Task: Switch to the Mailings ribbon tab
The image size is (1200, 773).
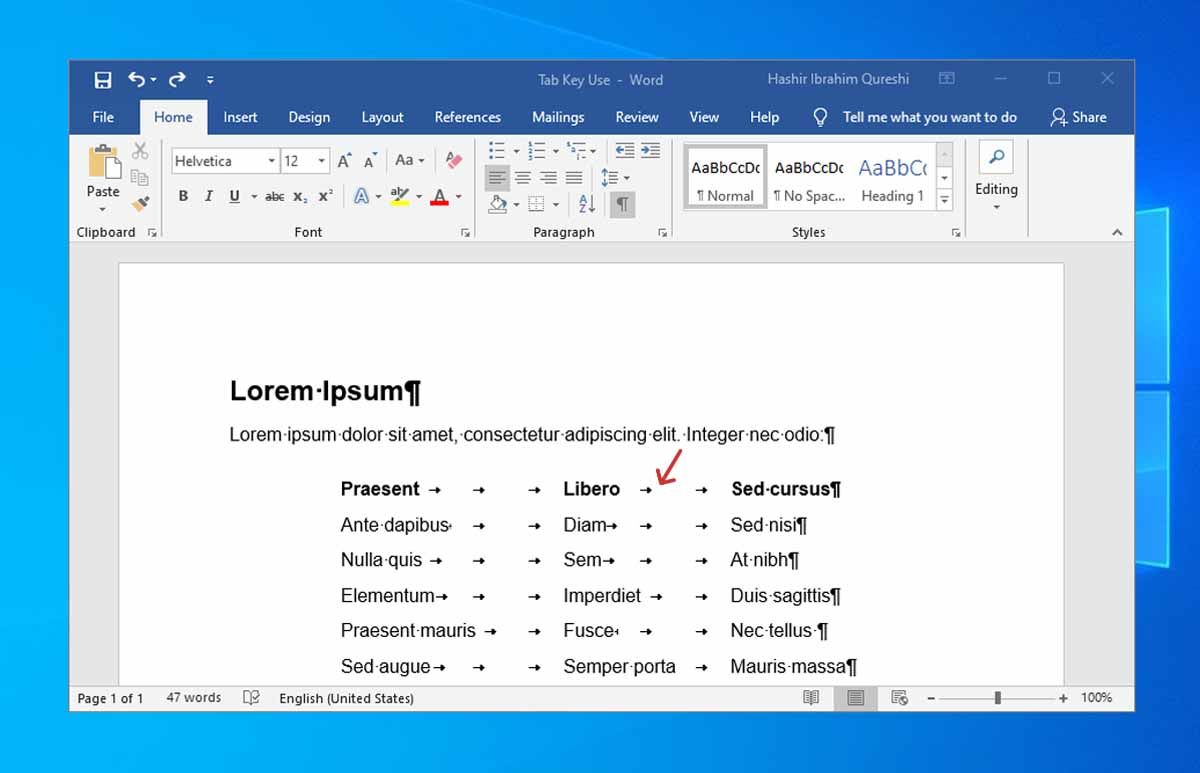Action: [557, 117]
